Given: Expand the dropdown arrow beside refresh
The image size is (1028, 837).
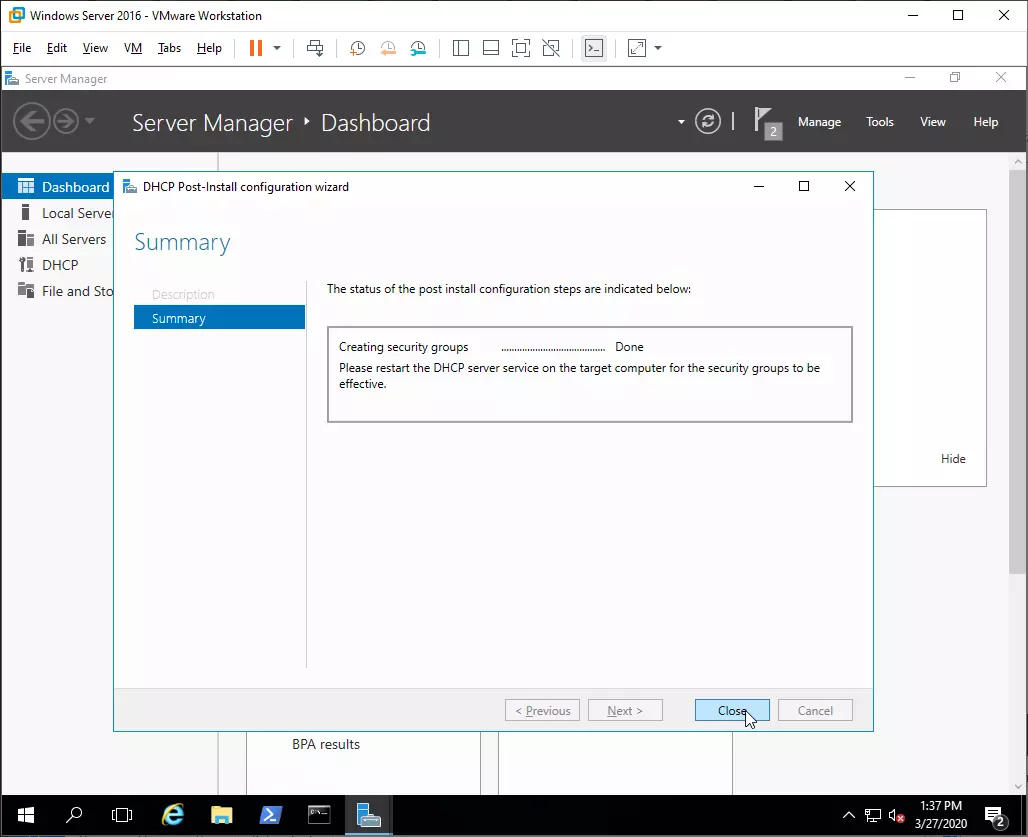Looking at the screenshot, I should point(681,122).
